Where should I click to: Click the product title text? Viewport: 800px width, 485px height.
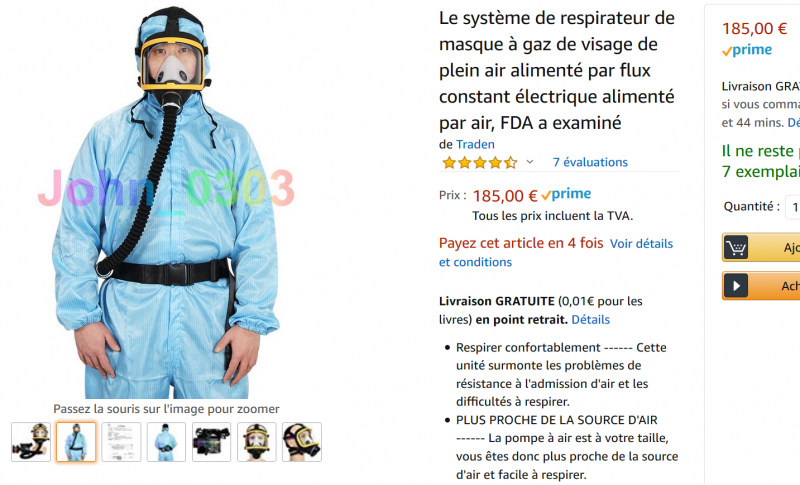(x=557, y=70)
